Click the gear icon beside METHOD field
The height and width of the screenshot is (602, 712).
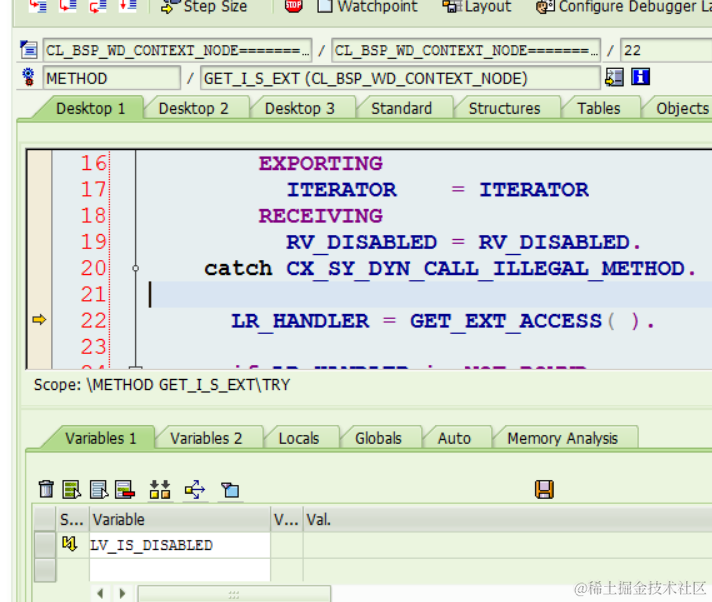28,77
